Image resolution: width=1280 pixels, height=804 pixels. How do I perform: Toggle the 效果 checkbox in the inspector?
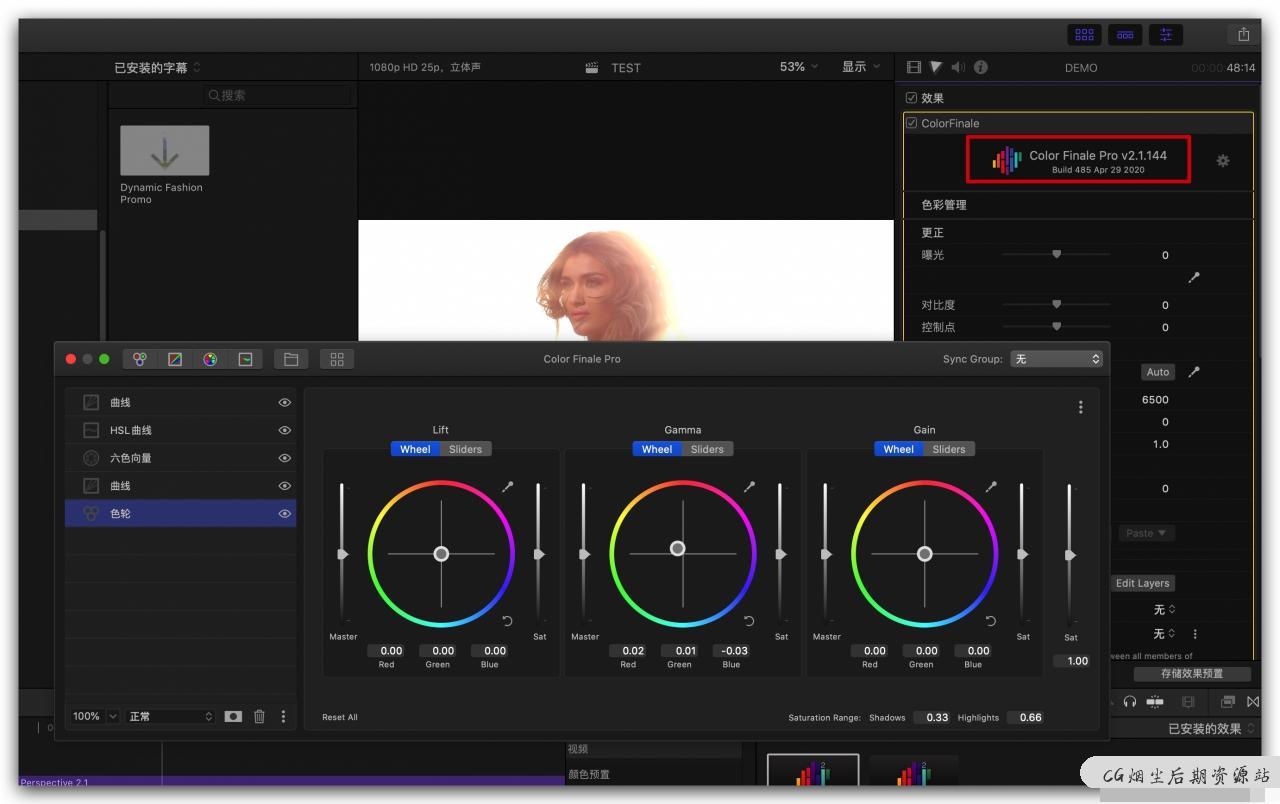911,98
